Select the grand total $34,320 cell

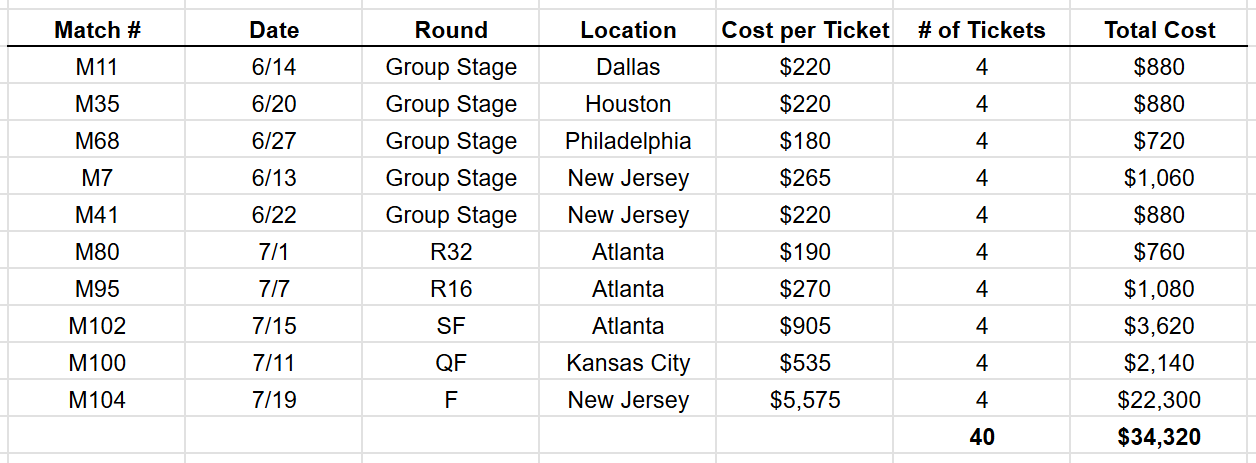click(1159, 437)
